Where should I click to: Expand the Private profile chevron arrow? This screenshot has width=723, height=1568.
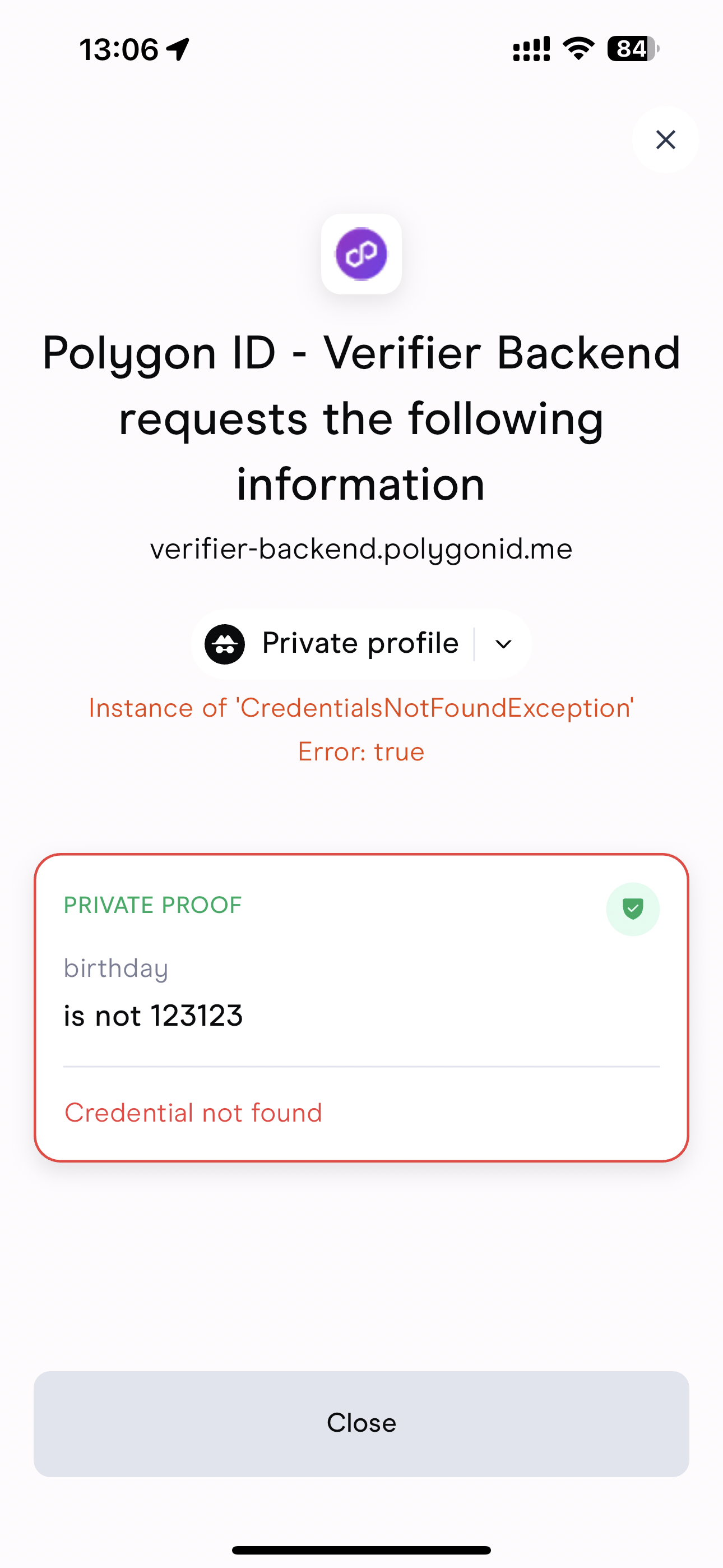(x=503, y=644)
